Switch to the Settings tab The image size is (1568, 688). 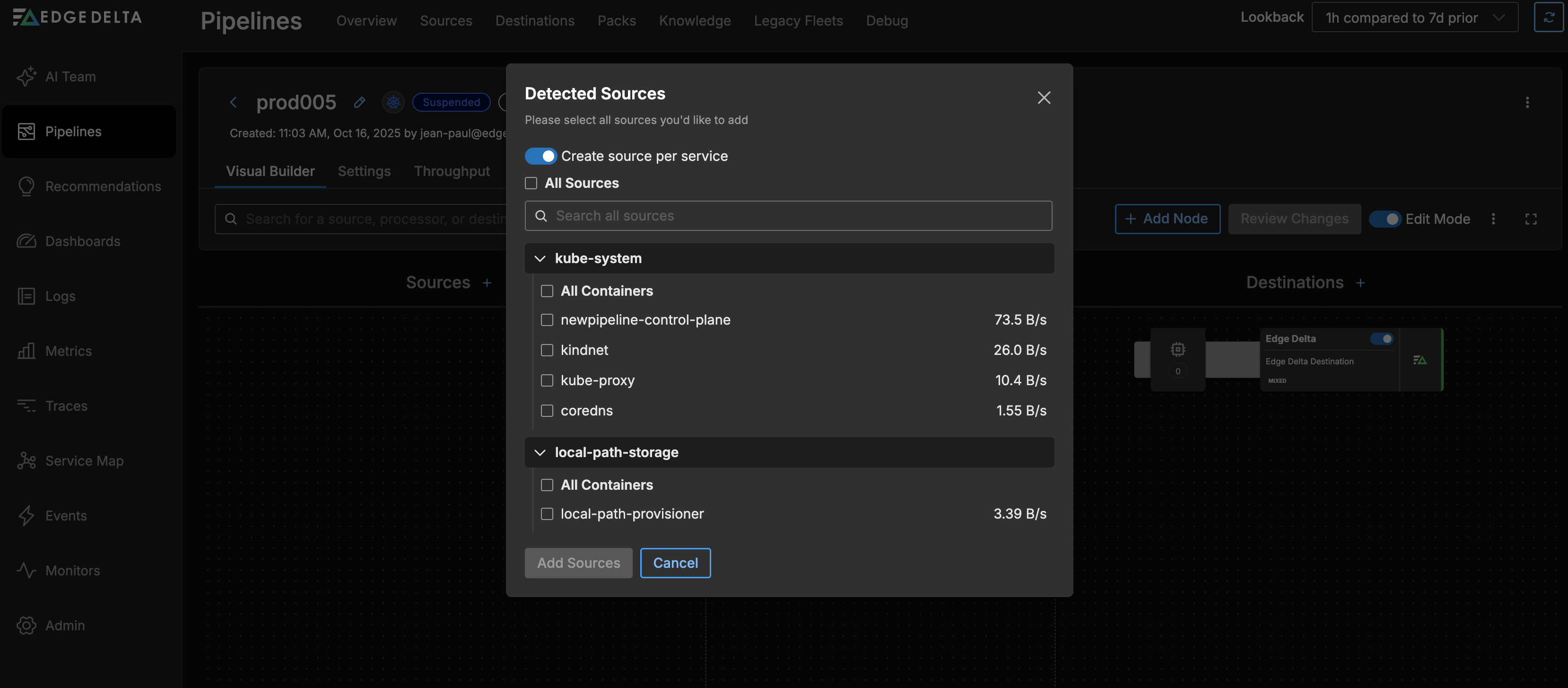click(364, 172)
